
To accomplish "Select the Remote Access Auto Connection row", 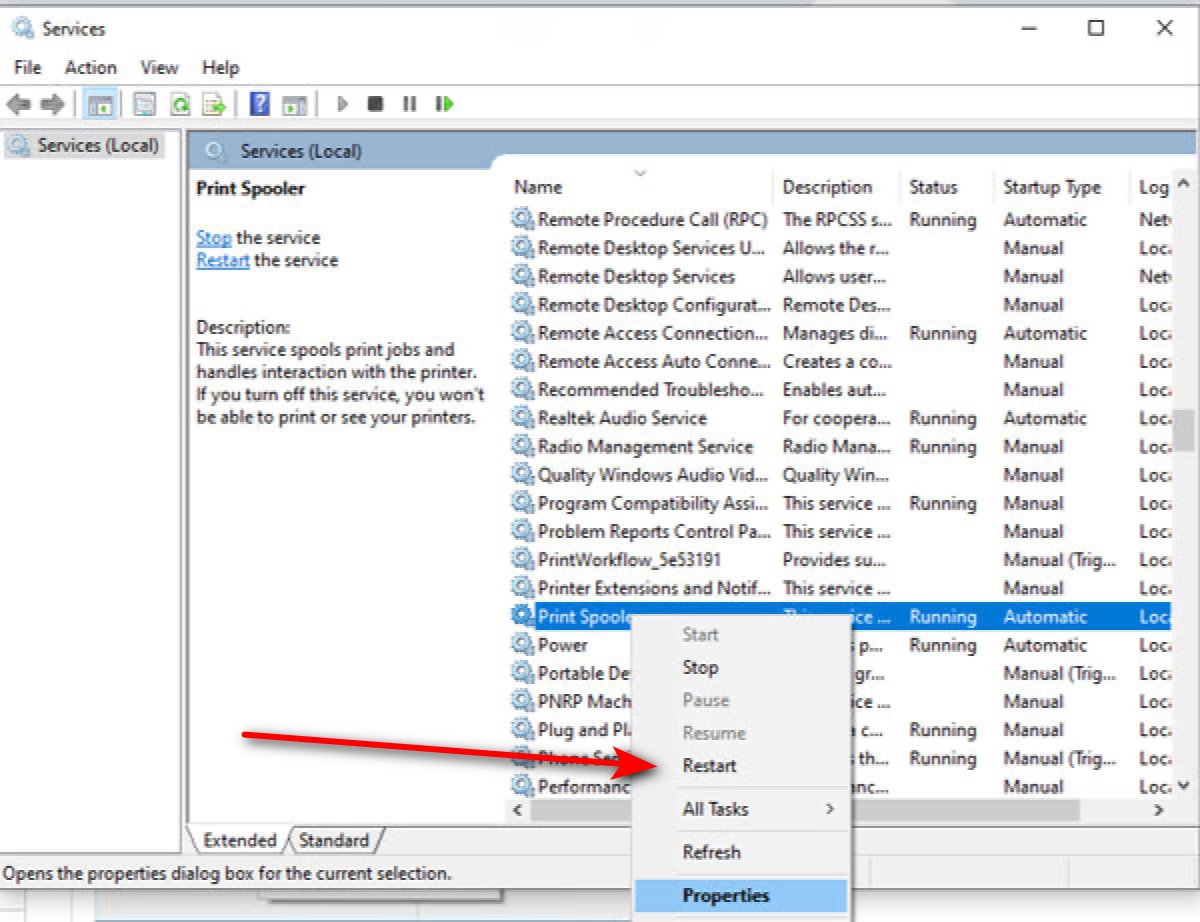I will (x=840, y=361).
